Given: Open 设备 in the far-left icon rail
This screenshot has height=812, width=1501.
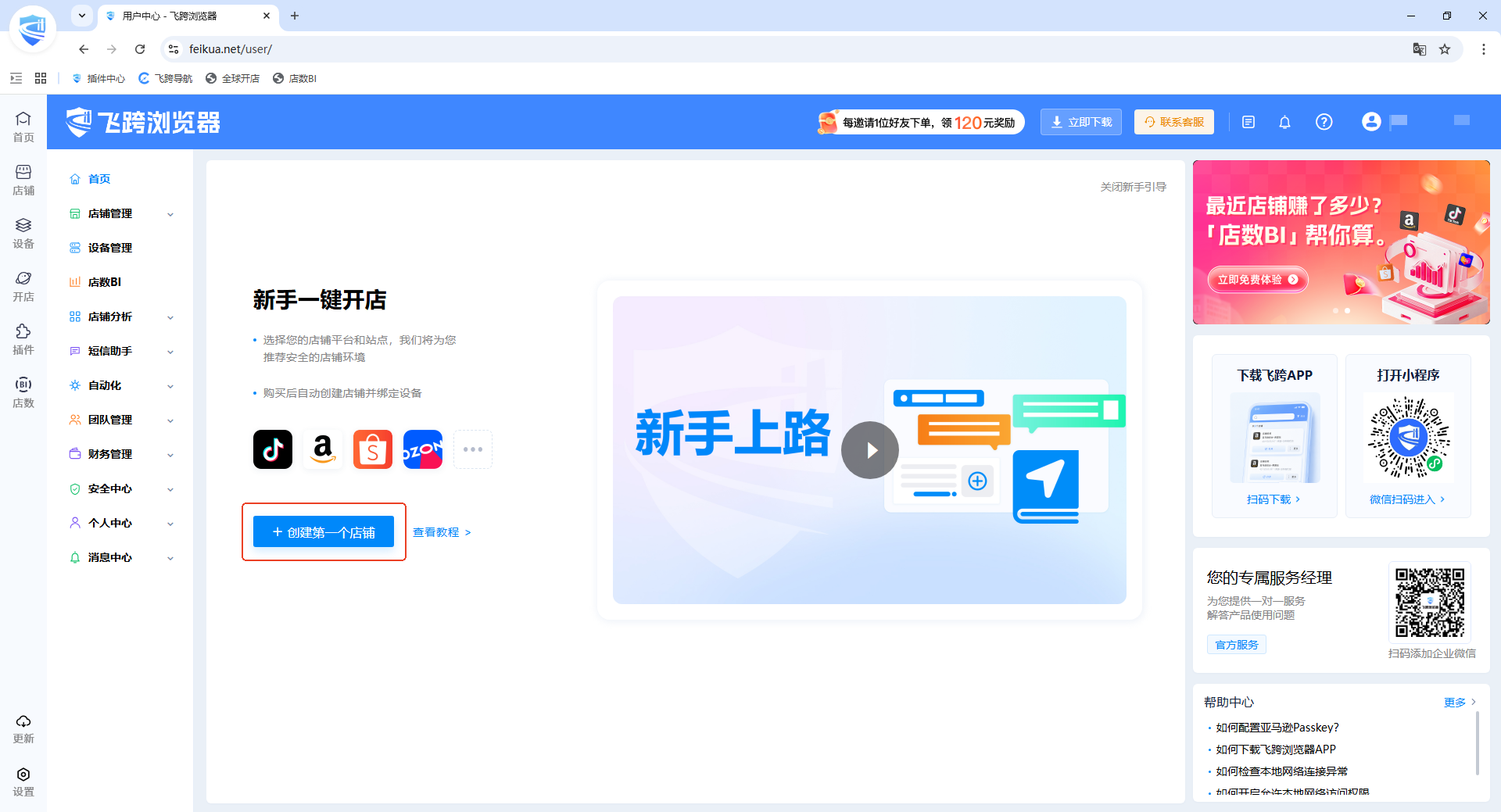Looking at the screenshot, I should click(x=23, y=233).
